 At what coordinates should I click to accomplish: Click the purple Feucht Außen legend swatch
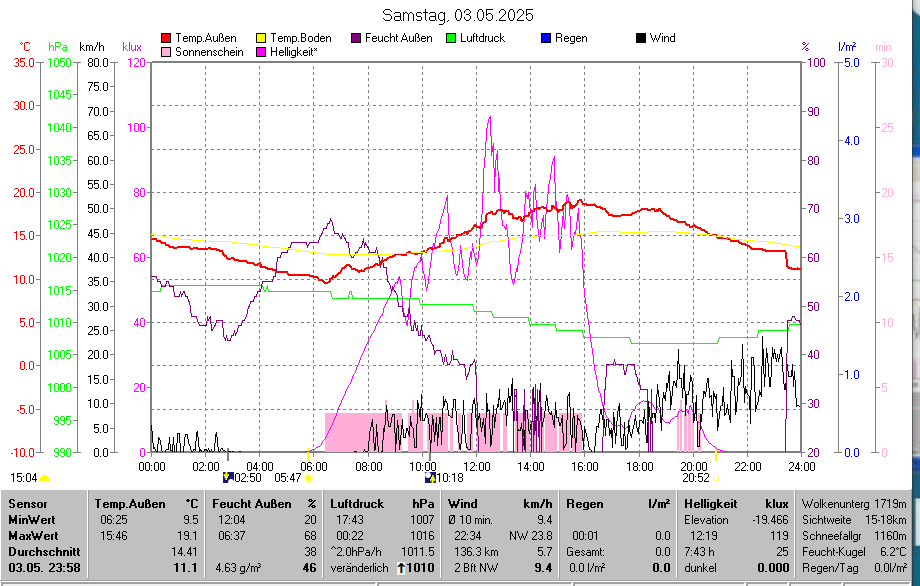pos(356,38)
